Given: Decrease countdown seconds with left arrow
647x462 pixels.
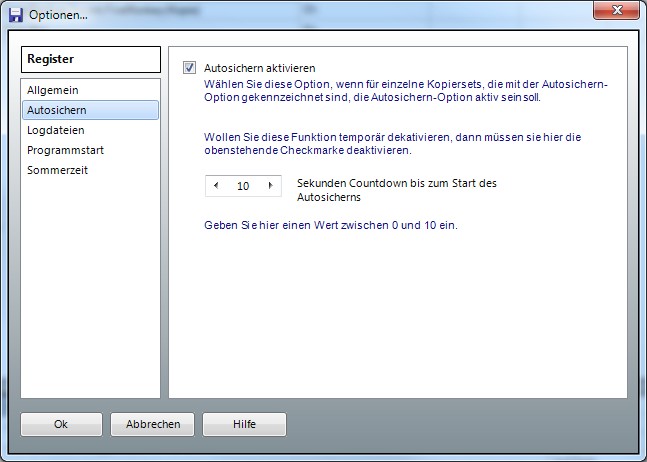Looking at the screenshot, I should coord(217,186).
